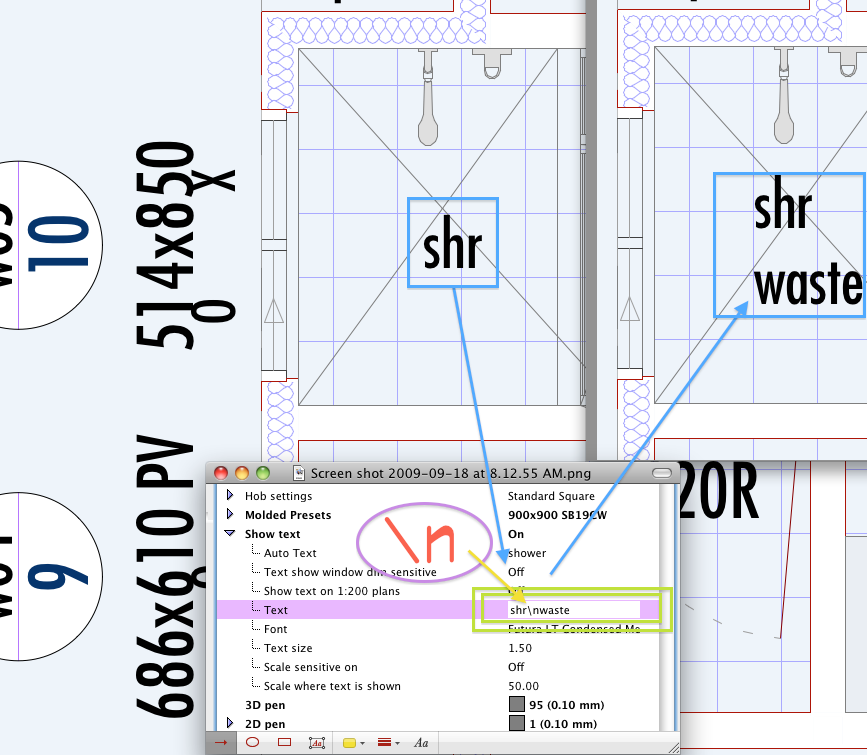Select the Auto Text parameter row
The height and width of the screenshot is (755, 867).
290,553
